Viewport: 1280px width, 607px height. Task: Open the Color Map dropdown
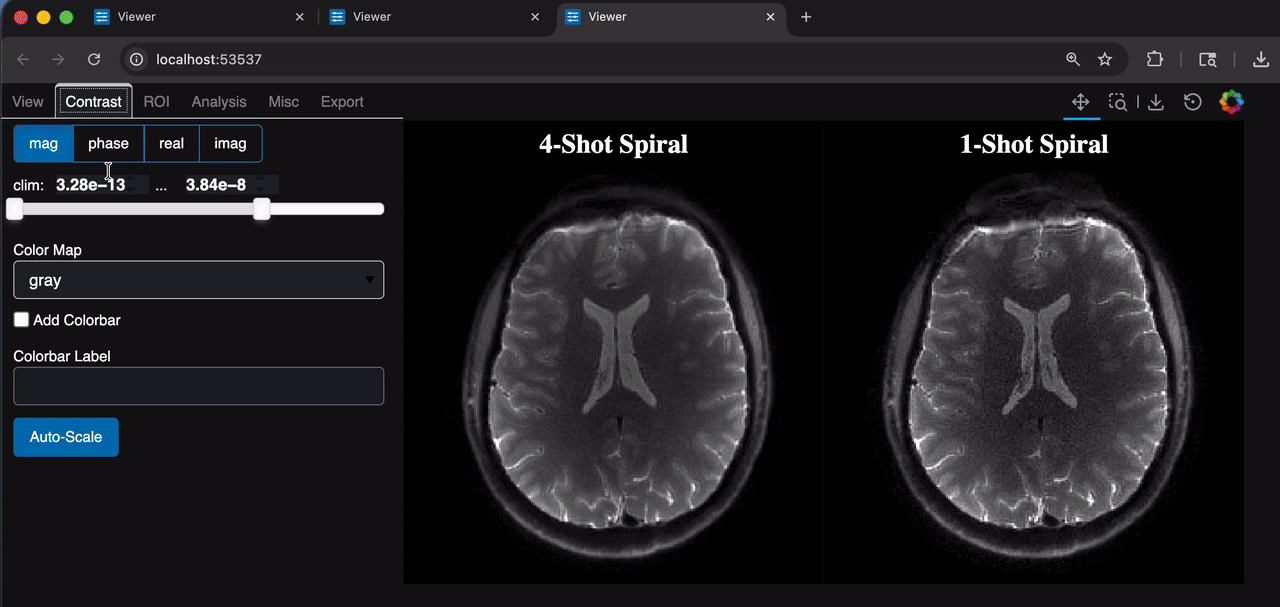(x=198, y=280)
